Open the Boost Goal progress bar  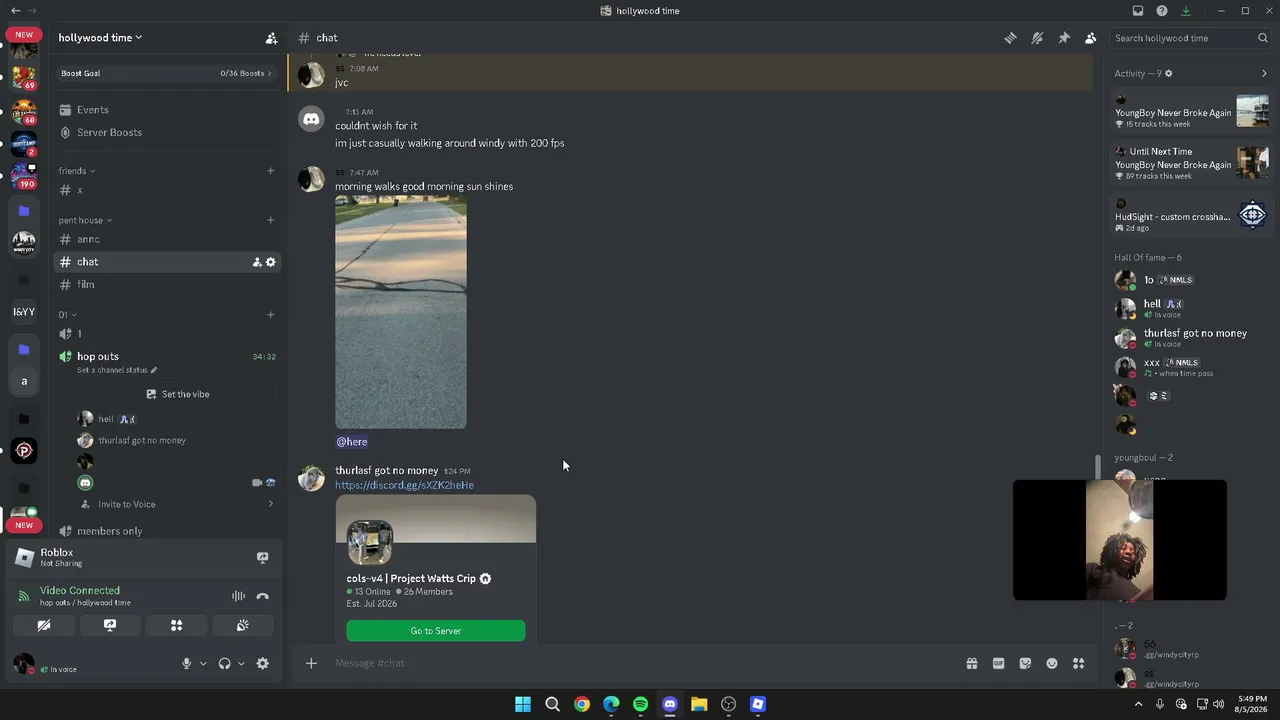coord(166,73)
